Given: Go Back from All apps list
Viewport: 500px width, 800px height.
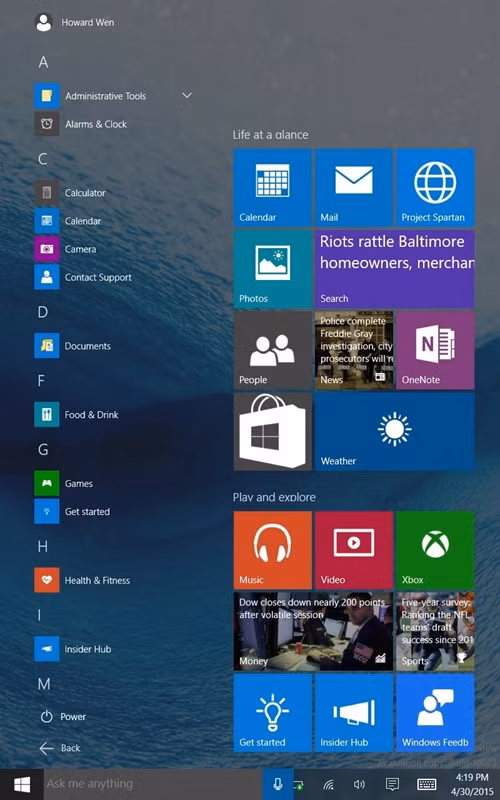Looking at the screenshot, I should [x=60, y=748].
